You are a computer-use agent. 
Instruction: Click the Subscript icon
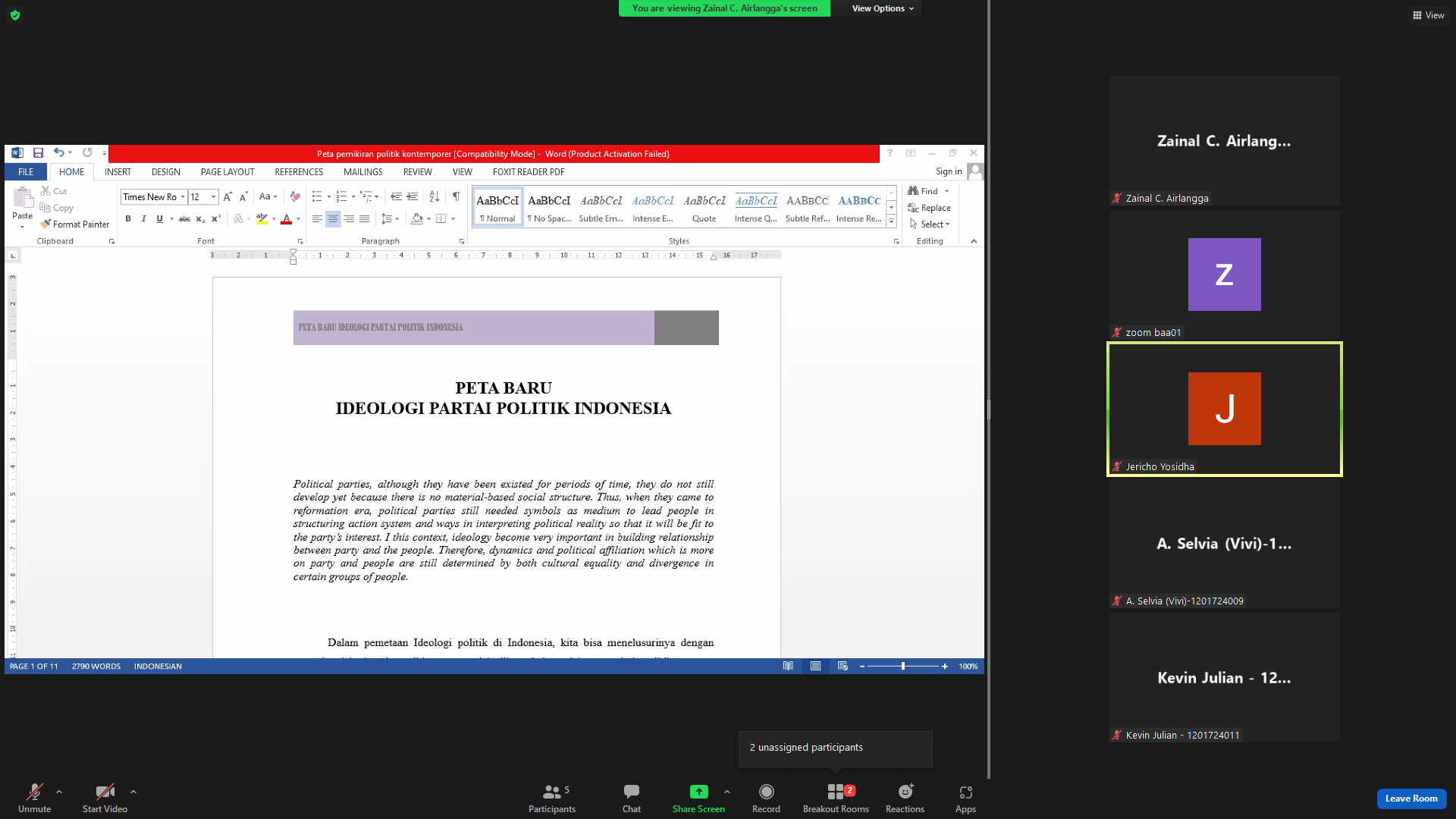coord(200,219)
